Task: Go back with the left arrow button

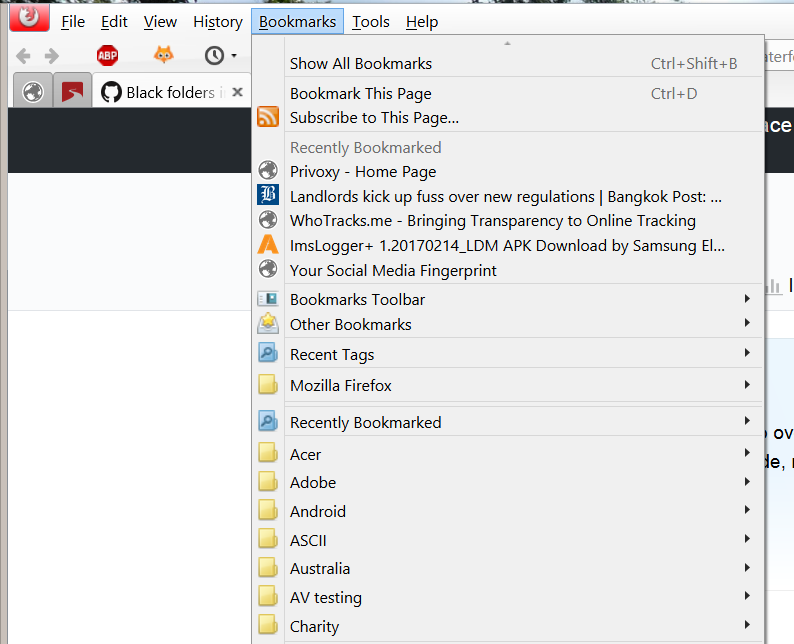Action: [x=23, y=56]
